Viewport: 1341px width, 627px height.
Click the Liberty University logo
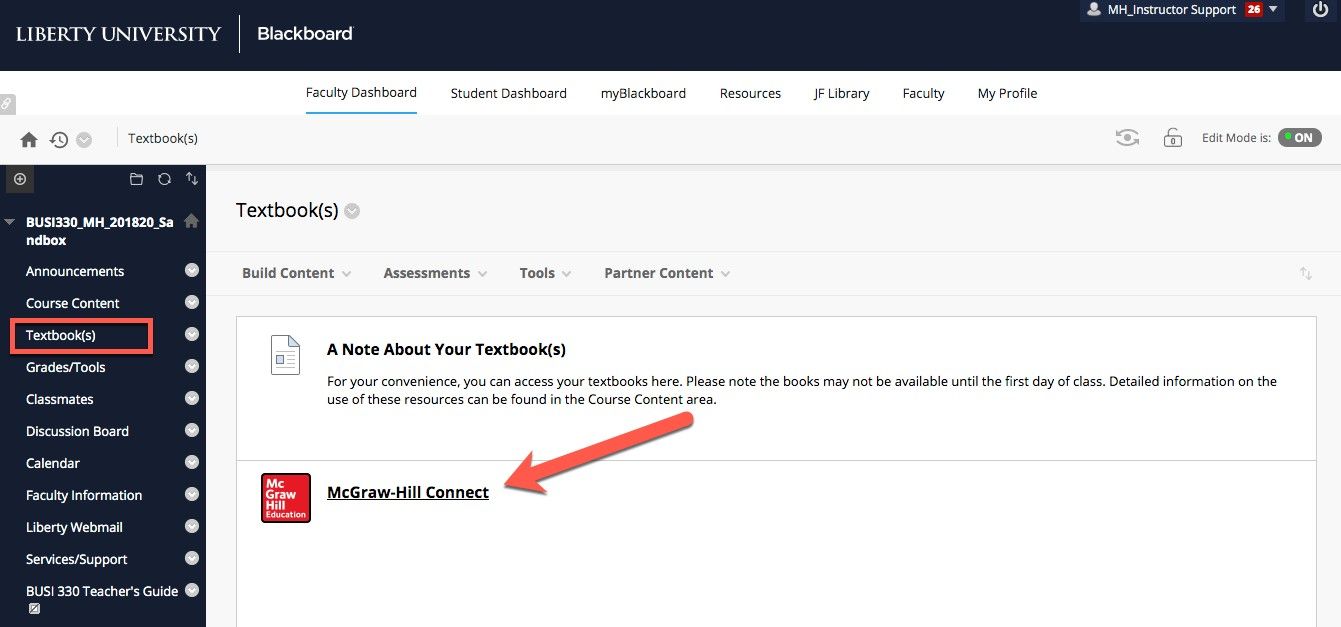(x=118, y=34)
